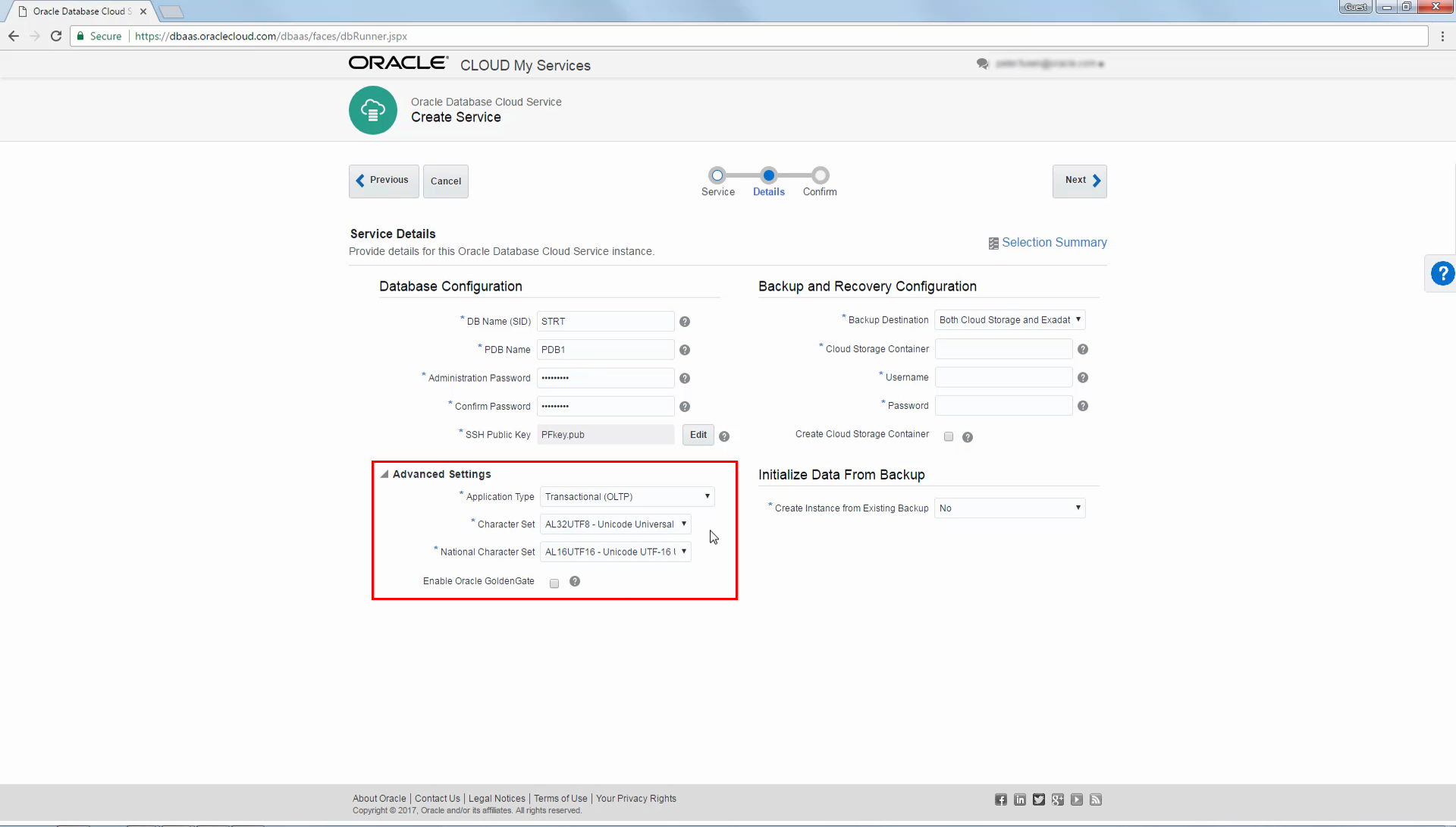
Task: Open the Chrome menu (three dots)
Action: click(1442, 36)
